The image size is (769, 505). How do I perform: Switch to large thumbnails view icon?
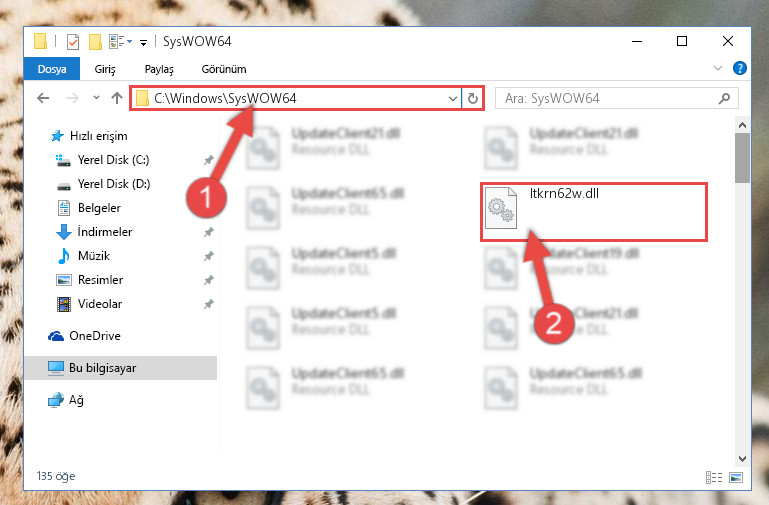(x=736, y=477)
